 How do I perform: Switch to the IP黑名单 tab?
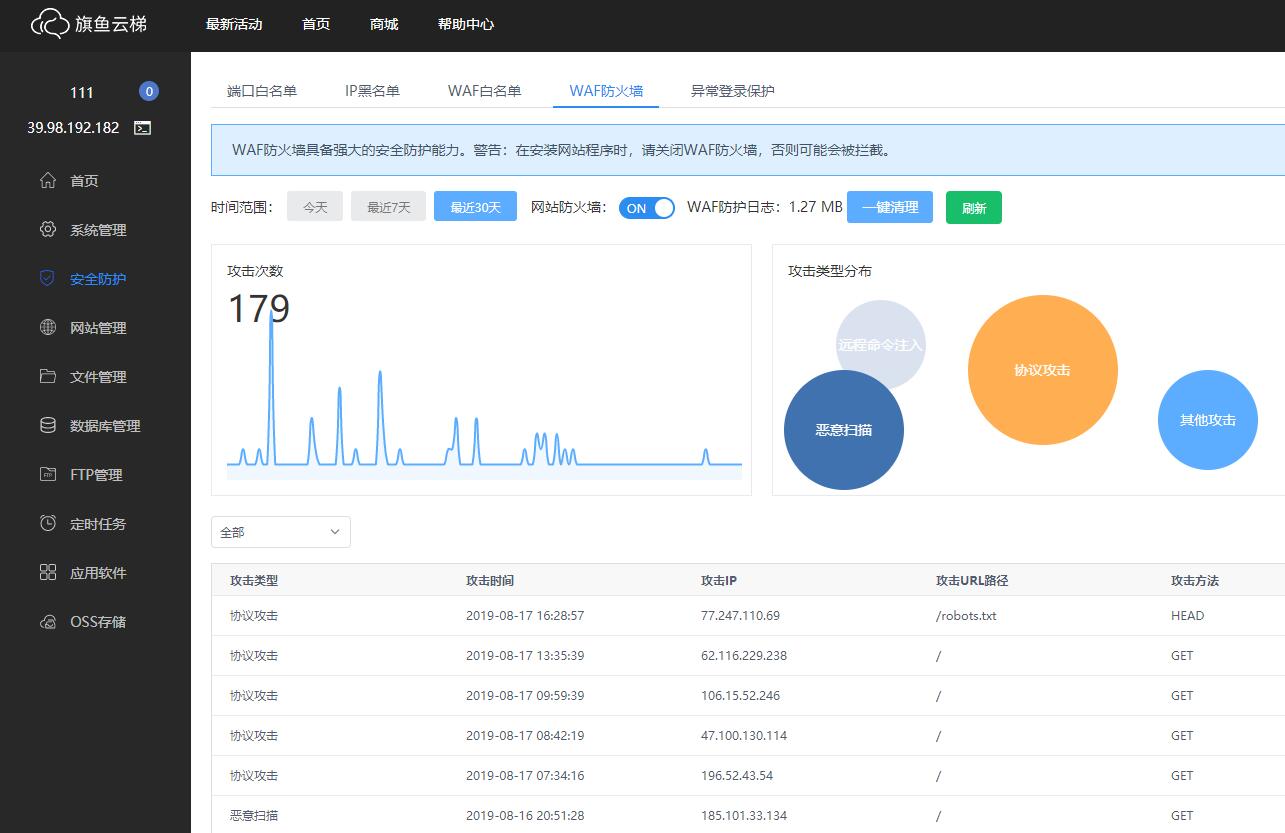coord(374,90)
